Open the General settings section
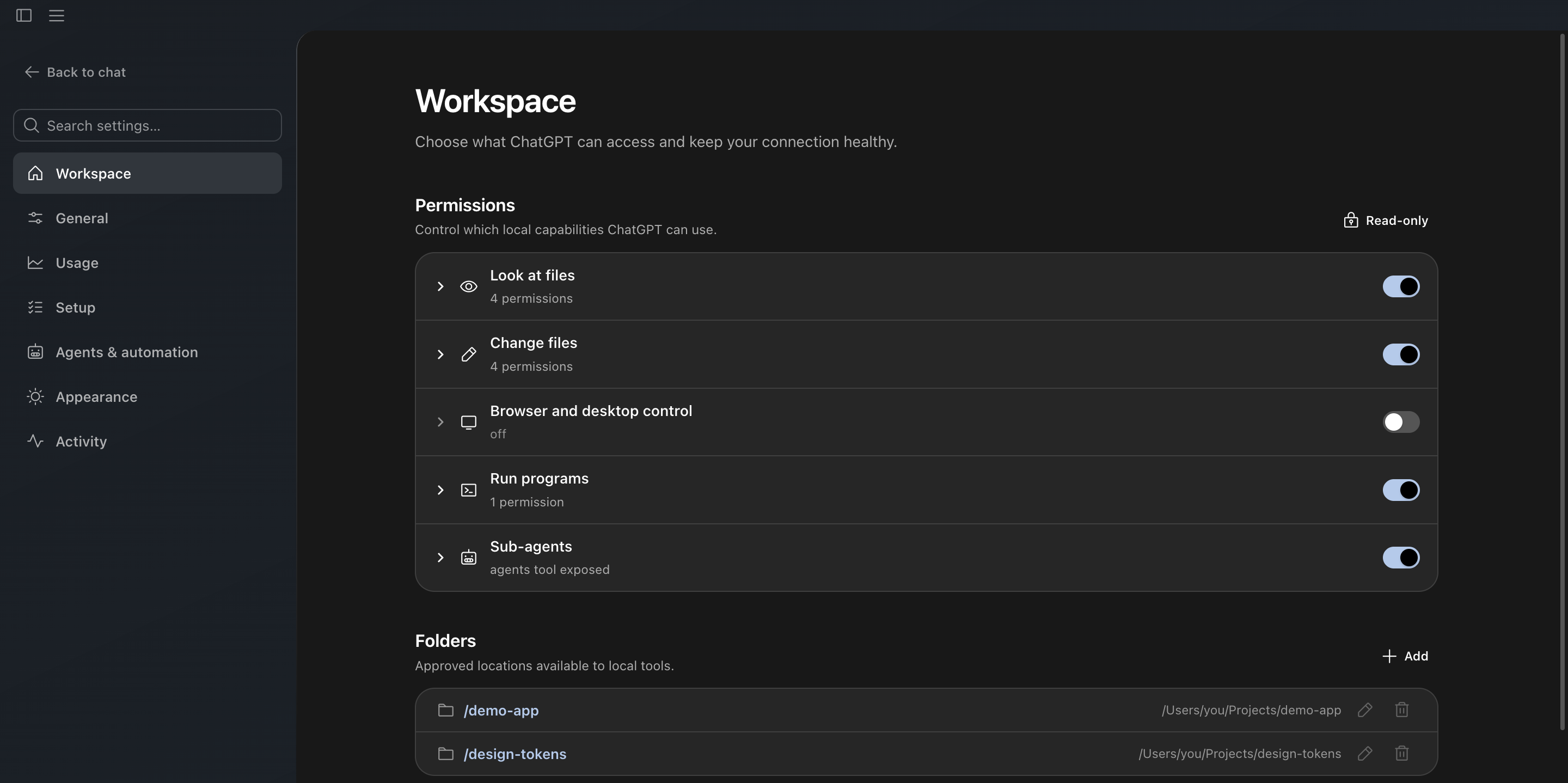 (x=148, y=218)
